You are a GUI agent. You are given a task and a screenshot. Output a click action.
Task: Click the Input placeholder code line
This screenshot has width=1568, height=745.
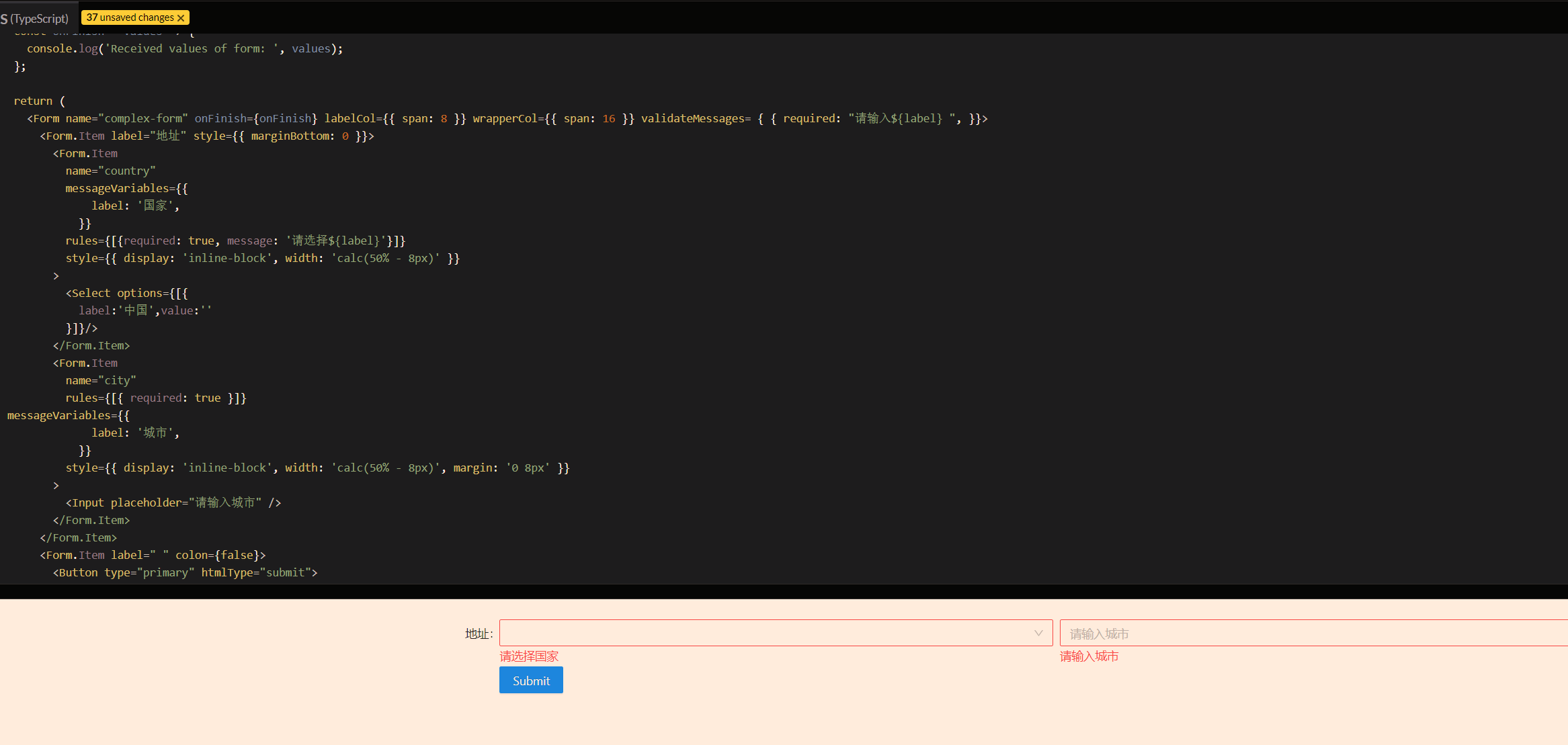click(x=173, y=502)
